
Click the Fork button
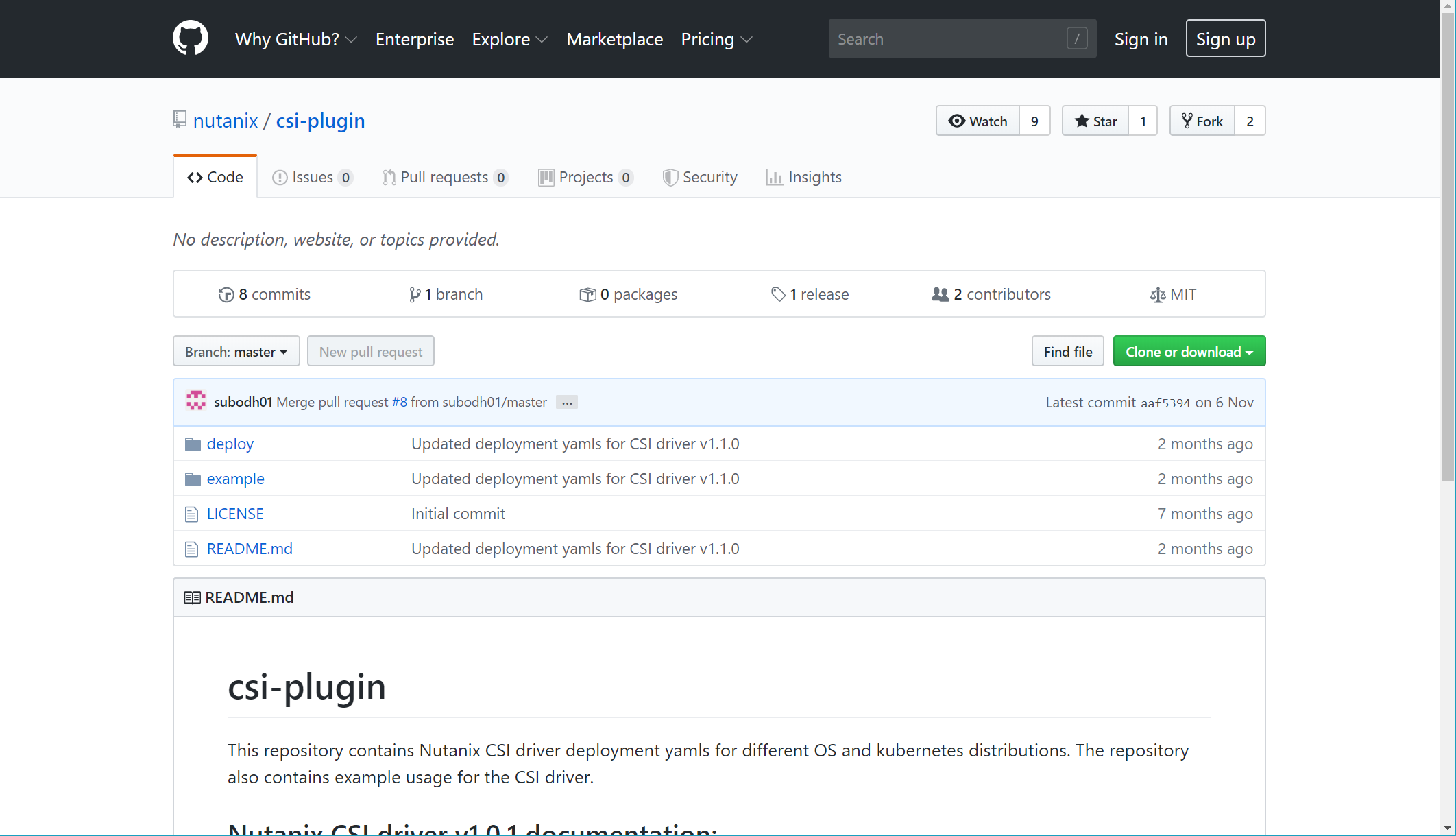tap(1202, 121)
